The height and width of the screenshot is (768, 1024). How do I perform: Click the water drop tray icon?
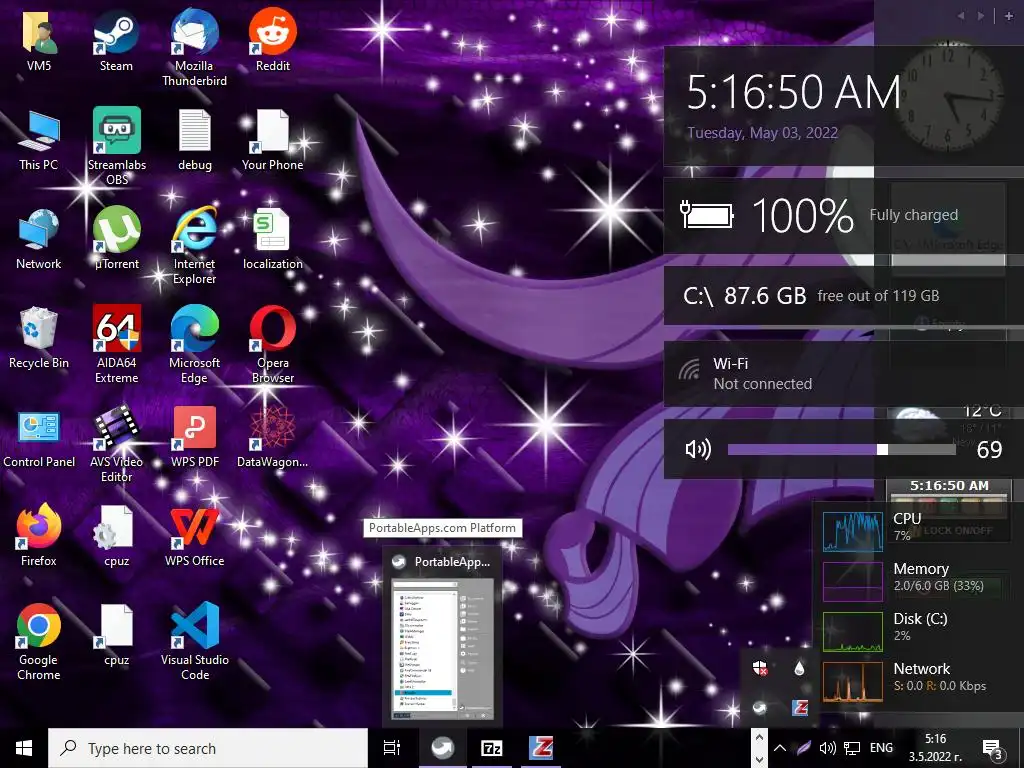pos(799,667)
